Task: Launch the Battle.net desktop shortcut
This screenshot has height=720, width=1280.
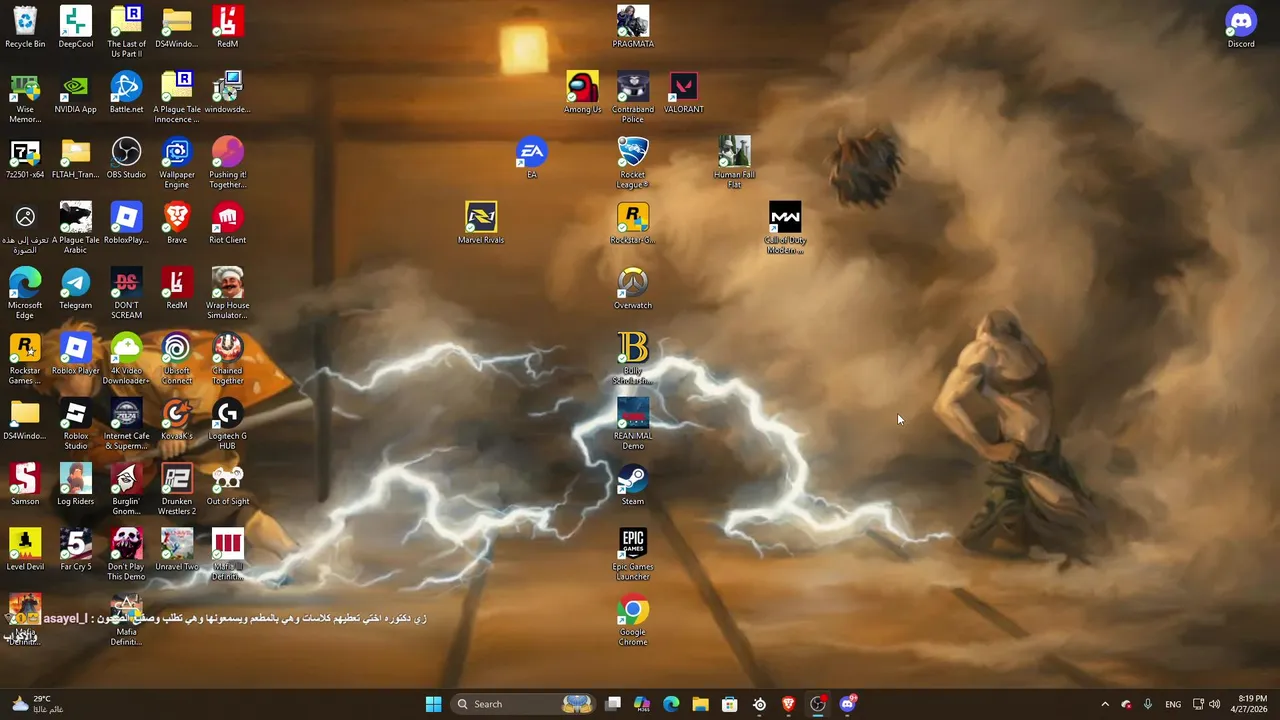Action: tap(126, 92)
